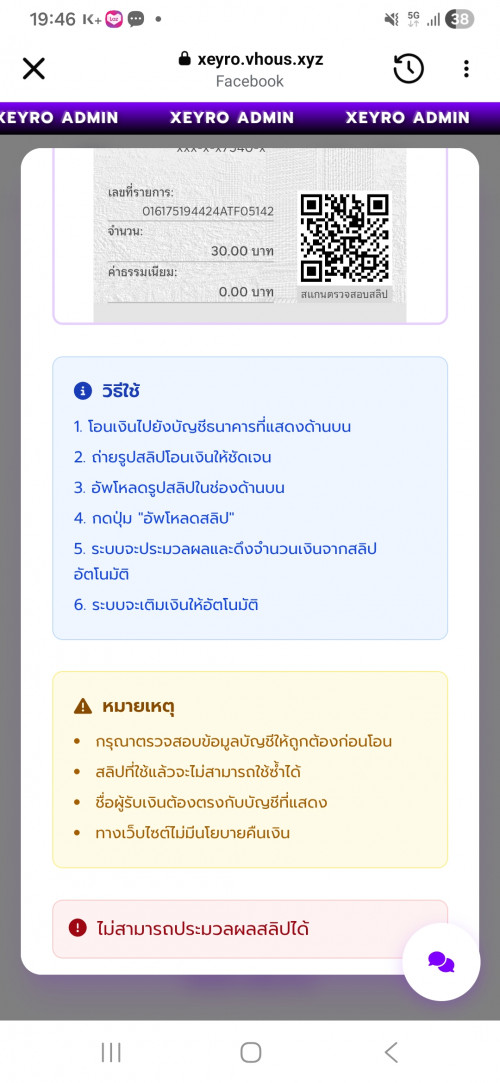Image resolution: width=500 pixels, height=1083 pixels.
Task: Tap the 30.00 บาท amount on the slip
Action: coord(242,251)
